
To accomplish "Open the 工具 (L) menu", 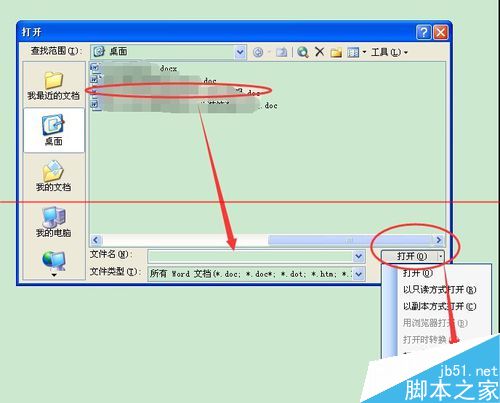I will (x=389, y=52).
